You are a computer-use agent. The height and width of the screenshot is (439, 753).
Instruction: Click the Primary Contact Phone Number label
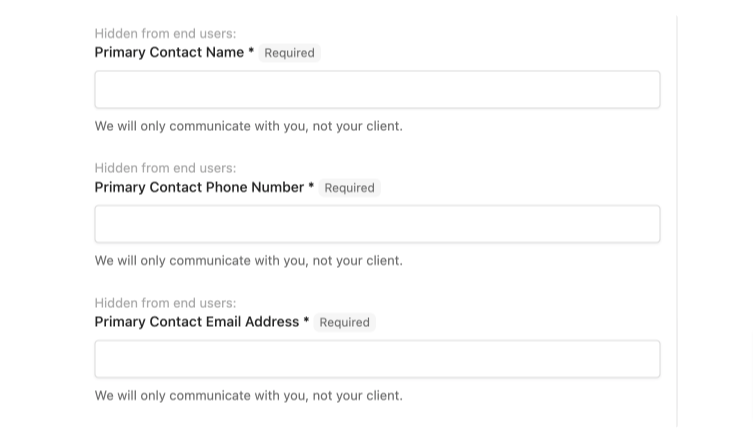point(199,187)
